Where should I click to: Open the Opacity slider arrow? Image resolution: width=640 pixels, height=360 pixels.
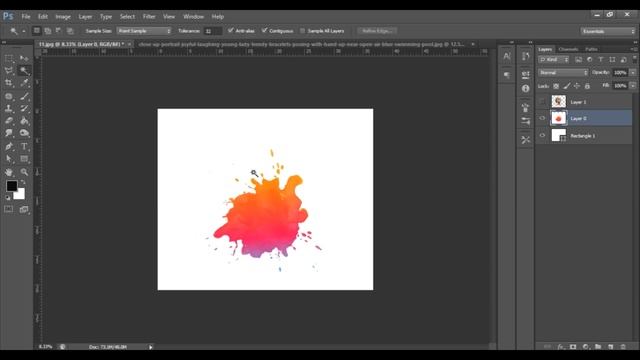pos(633,73)
